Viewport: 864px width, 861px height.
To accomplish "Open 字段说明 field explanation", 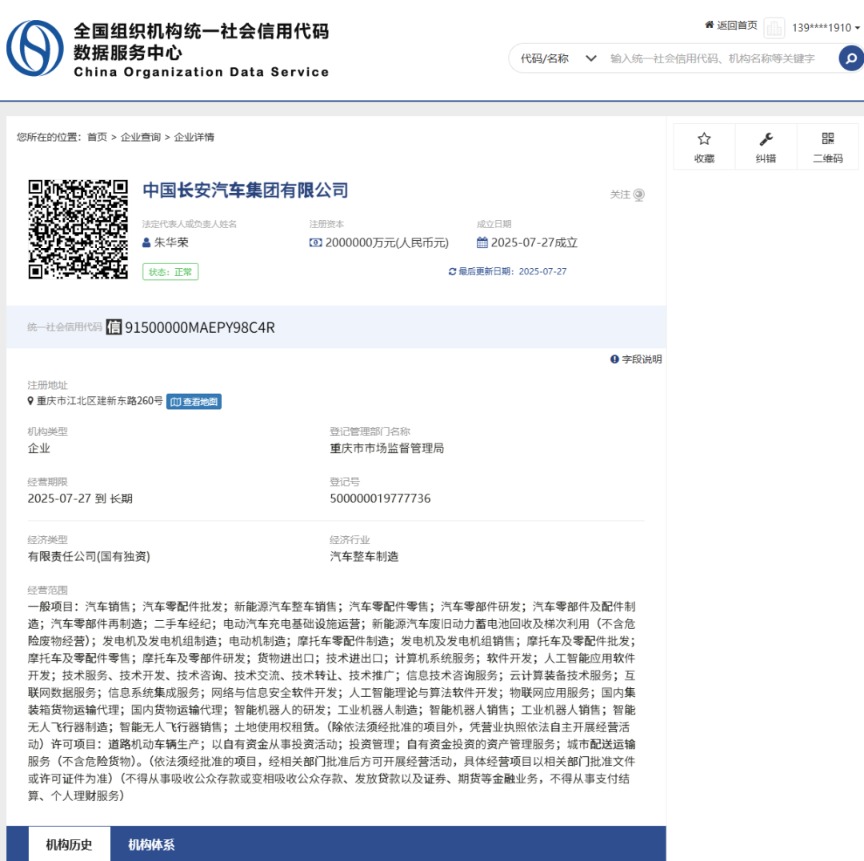I will pos(641,359).
